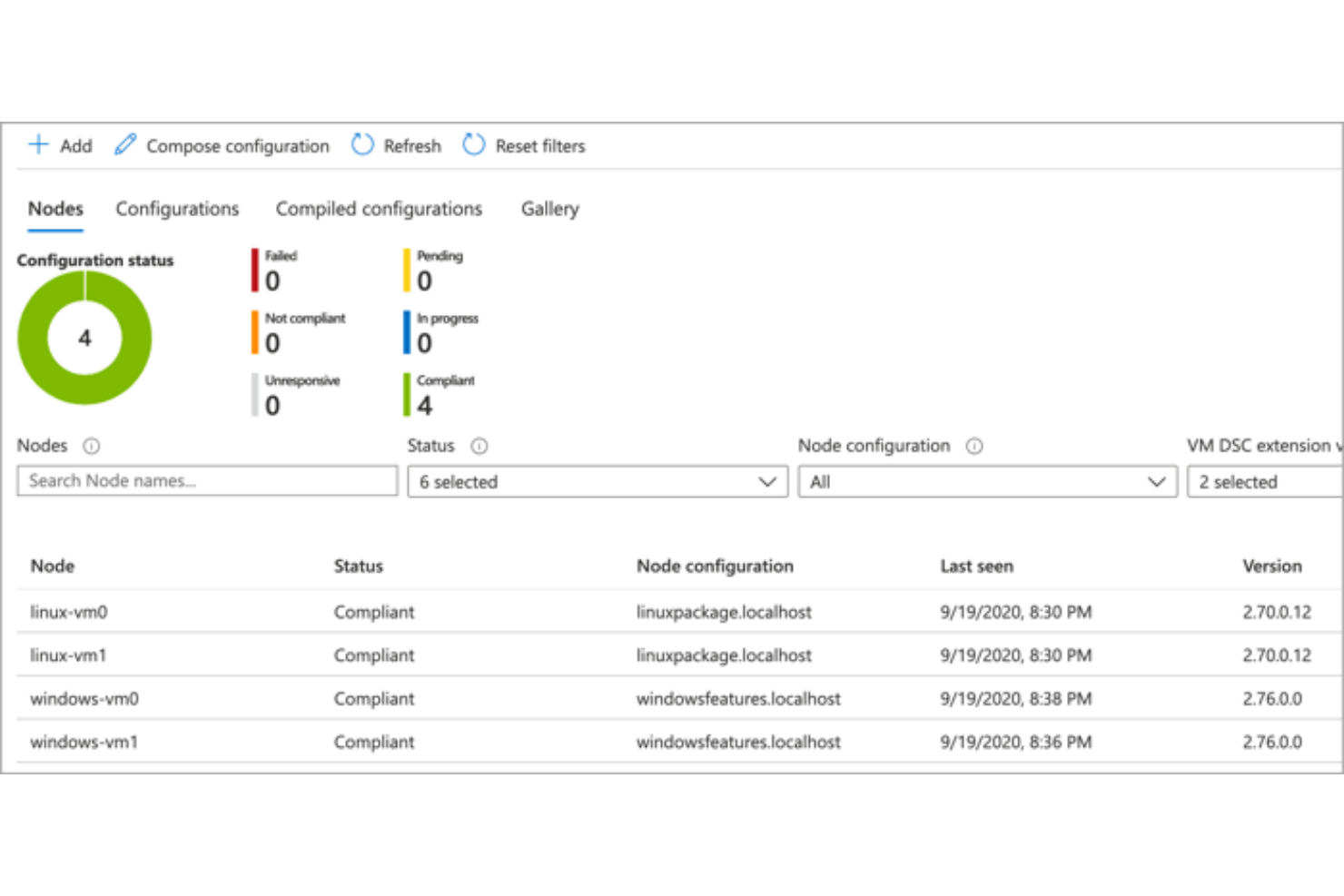The height and width of the screenshot is (896, 1344).
Task: Select the Compose configuration pencil icon
Action: coord(124,143)
